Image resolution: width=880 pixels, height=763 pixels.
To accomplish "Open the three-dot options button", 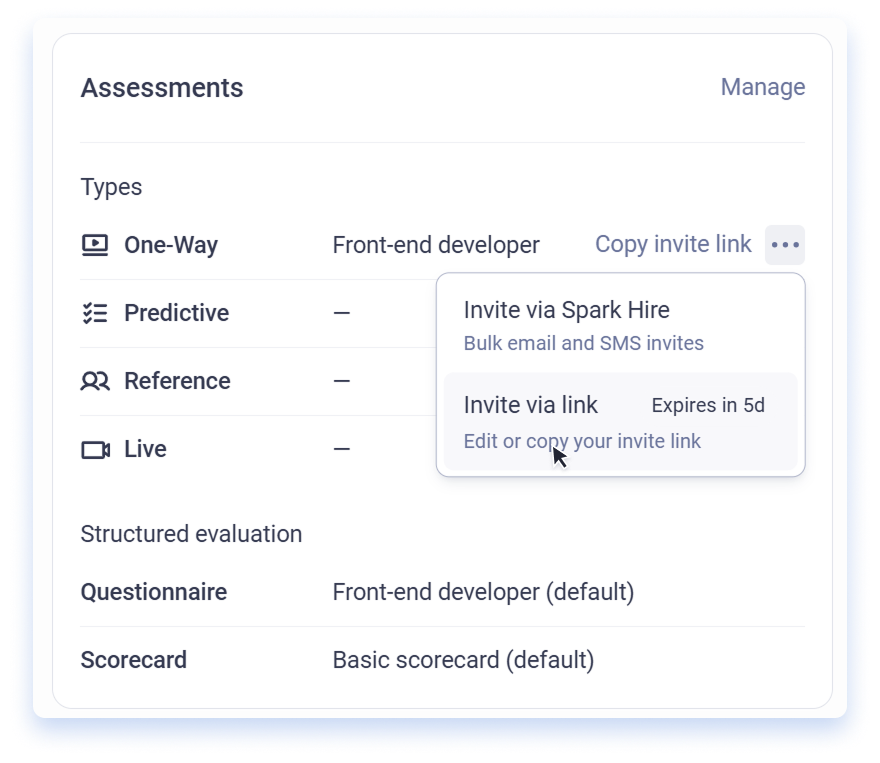I will (x=785, y=245).
